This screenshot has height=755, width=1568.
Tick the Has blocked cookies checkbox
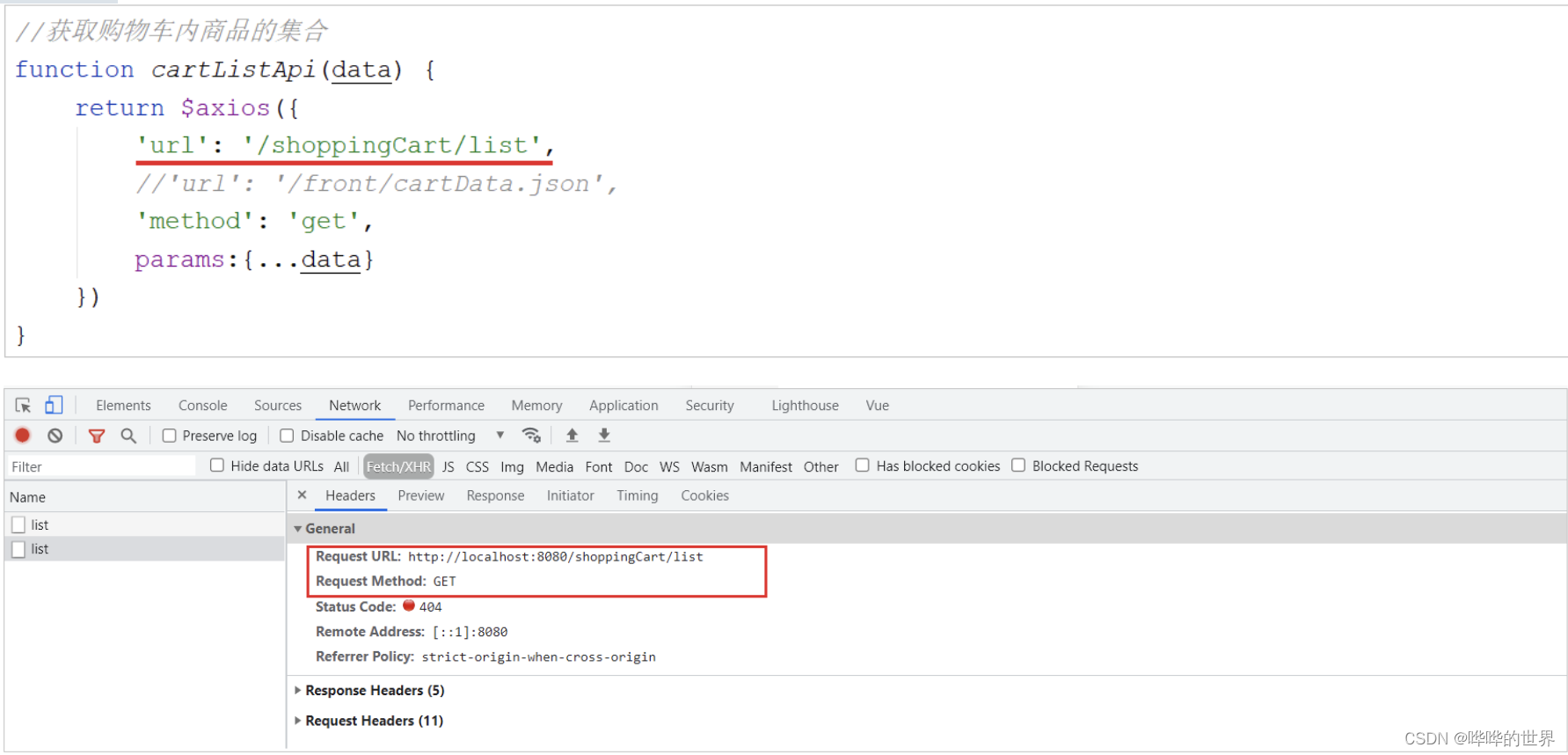(863, 465)
